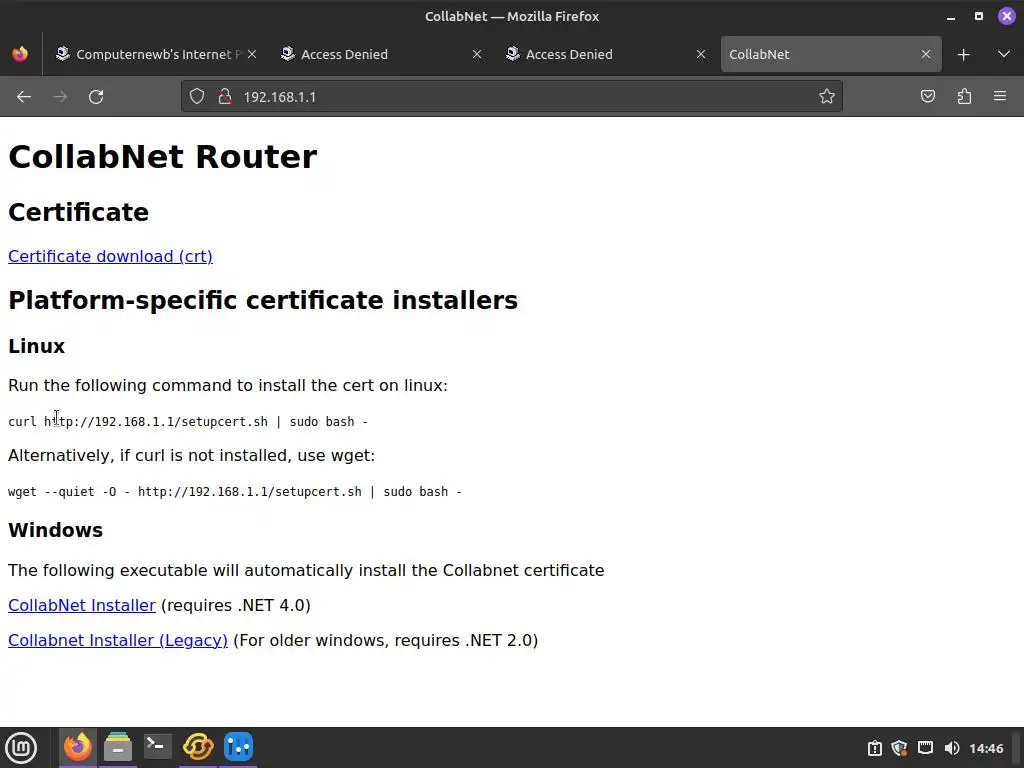Click the Platform-specific certificate installers heading
Viewport: 1024px width, 768px height.
click(263, 300)
